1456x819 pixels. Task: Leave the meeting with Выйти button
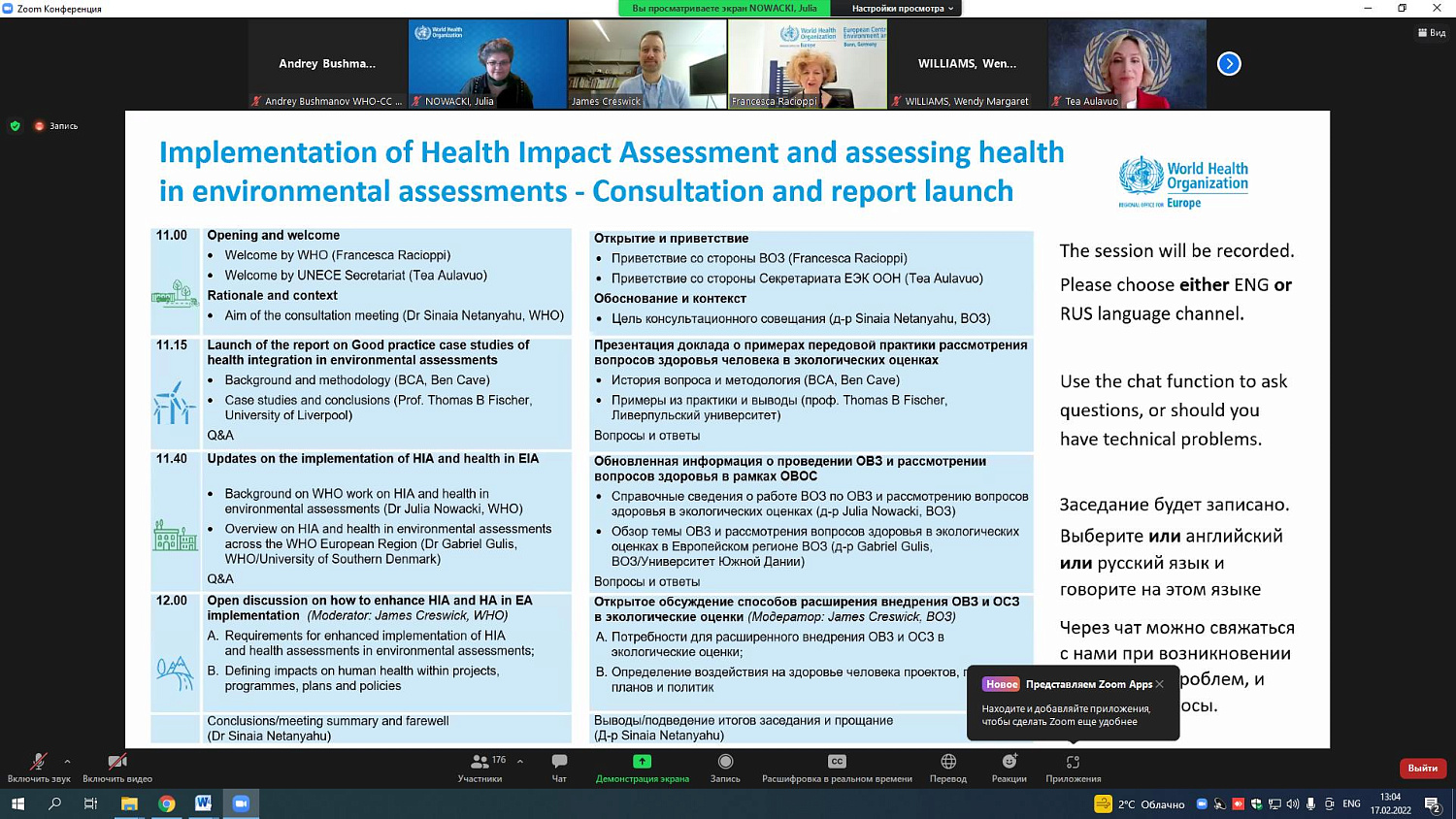tap(1422, 769)
